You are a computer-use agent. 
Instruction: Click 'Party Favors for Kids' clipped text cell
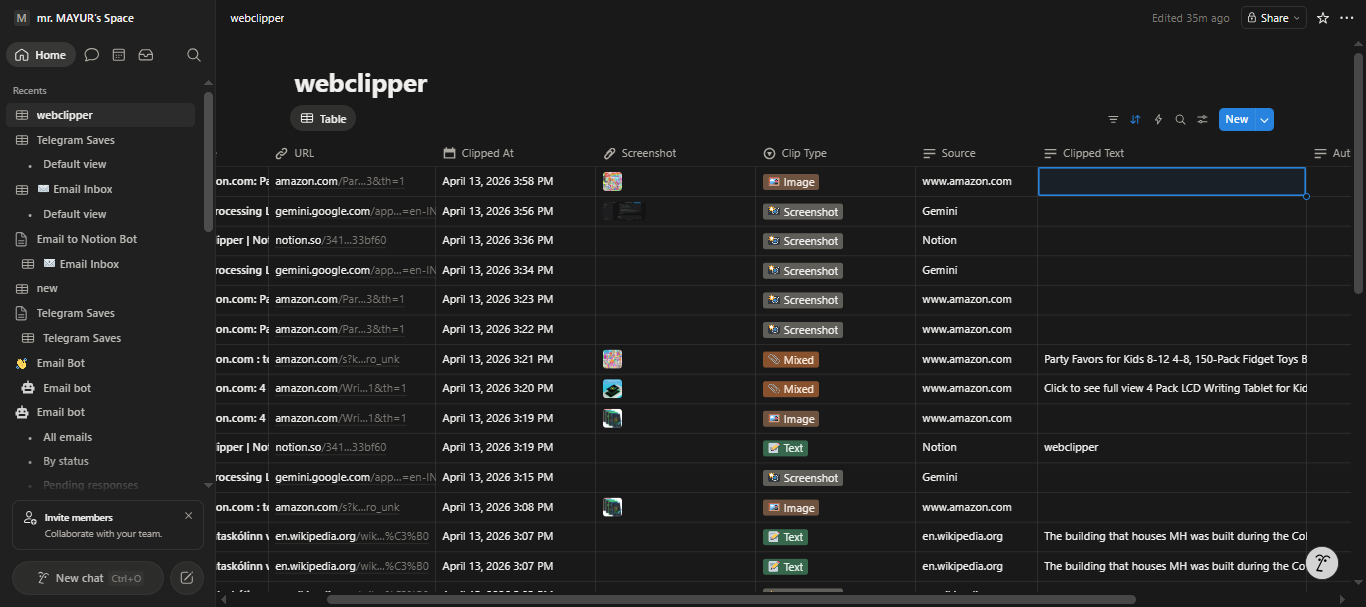[1172, 359]
